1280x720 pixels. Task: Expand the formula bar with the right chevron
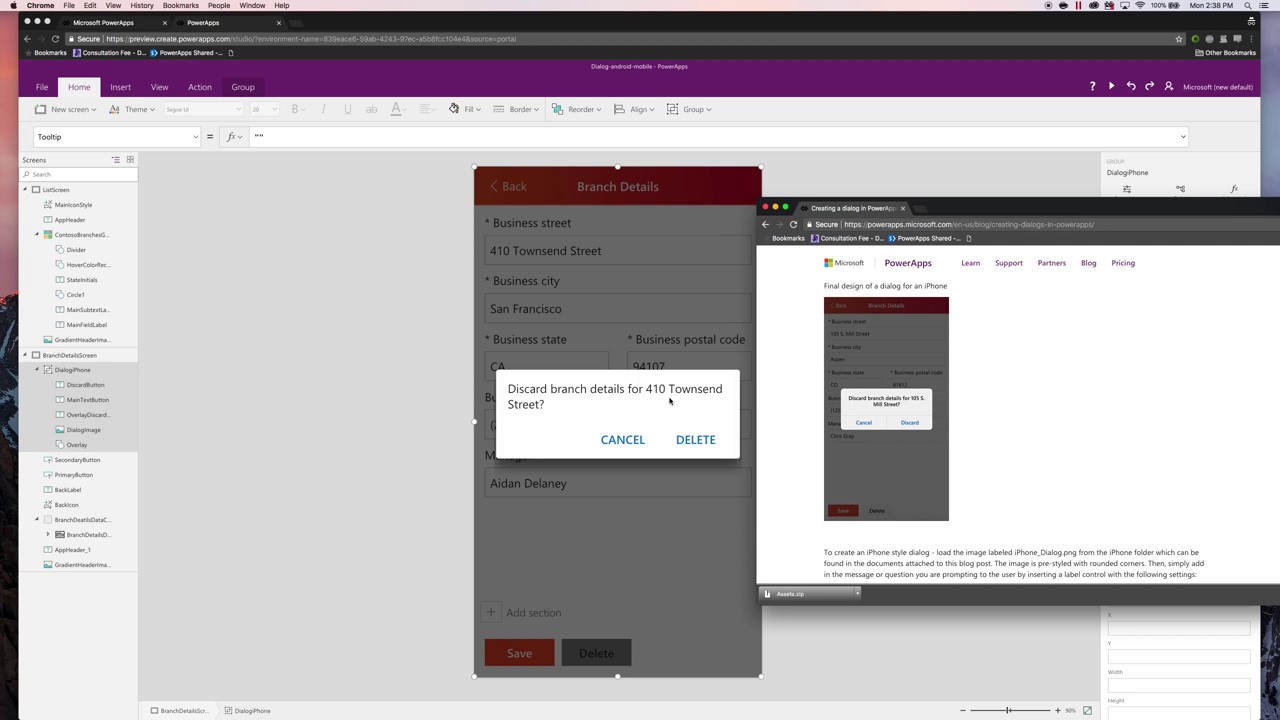1183,137
